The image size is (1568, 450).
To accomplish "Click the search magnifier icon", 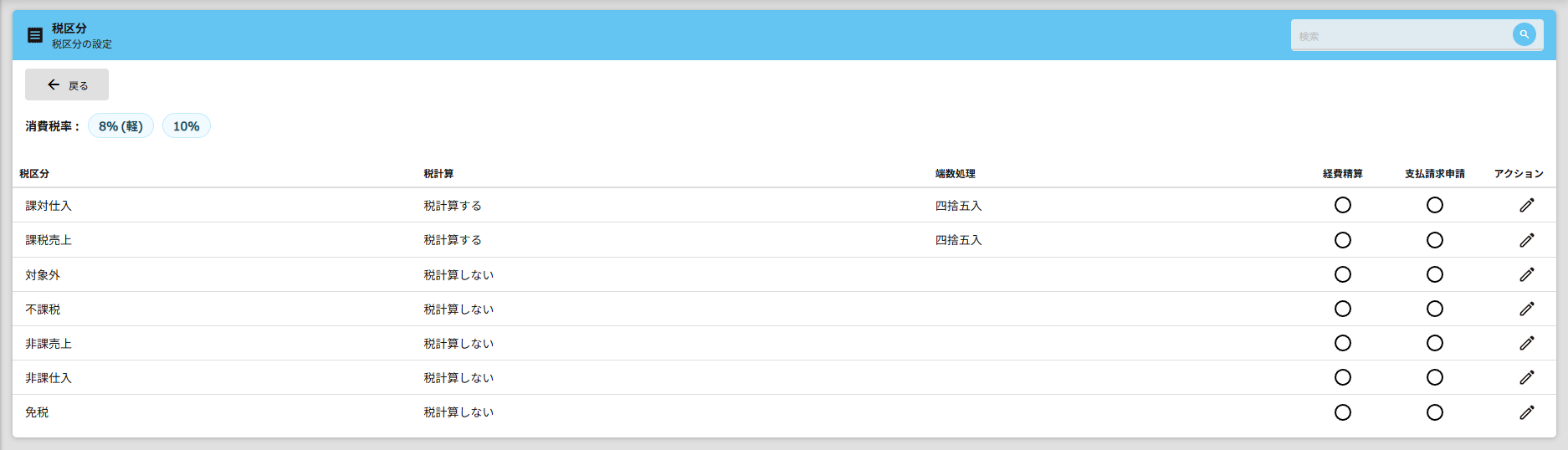I will [x=1524, y=34].
